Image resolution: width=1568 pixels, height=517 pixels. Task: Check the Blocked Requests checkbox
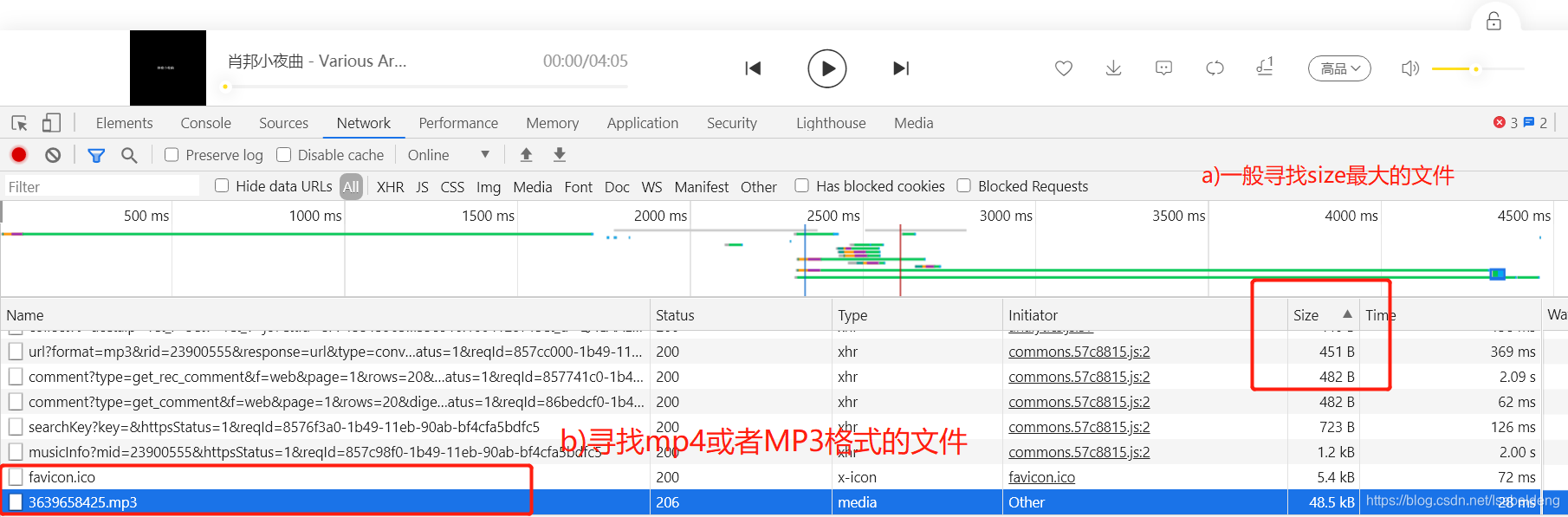pyautogui.click(x=964, y=185)
